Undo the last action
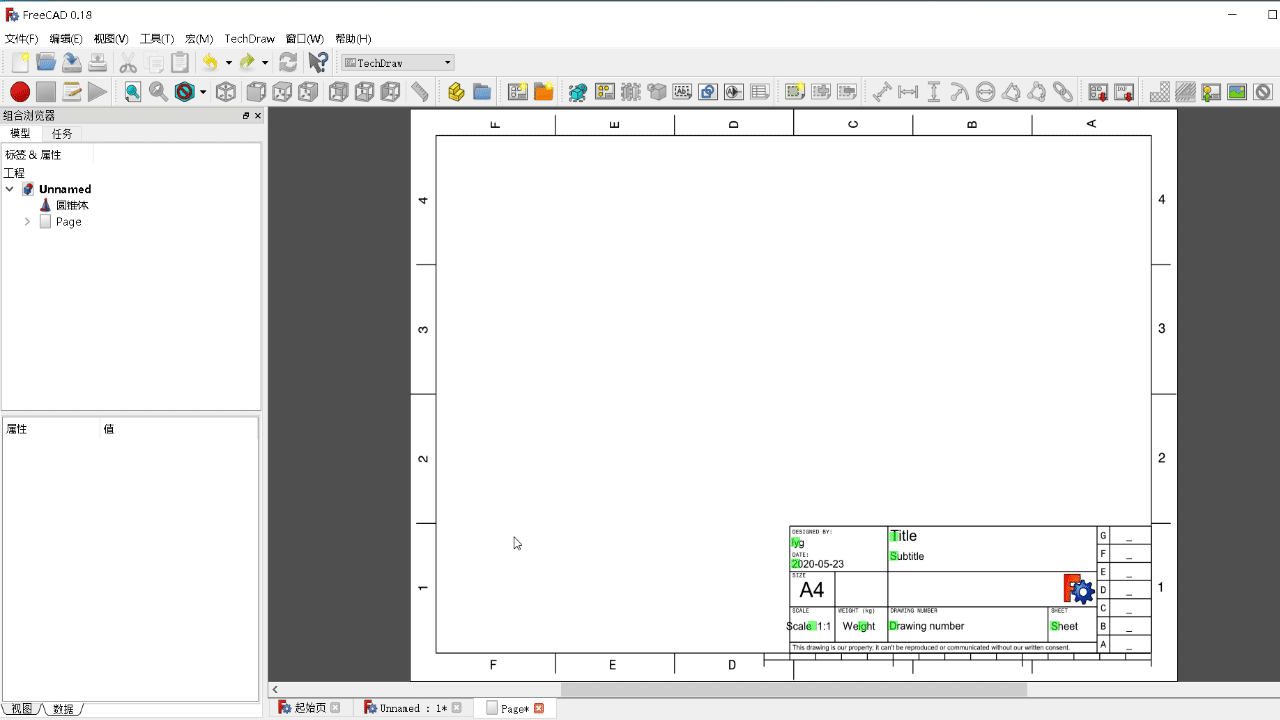 click(210, 62)
